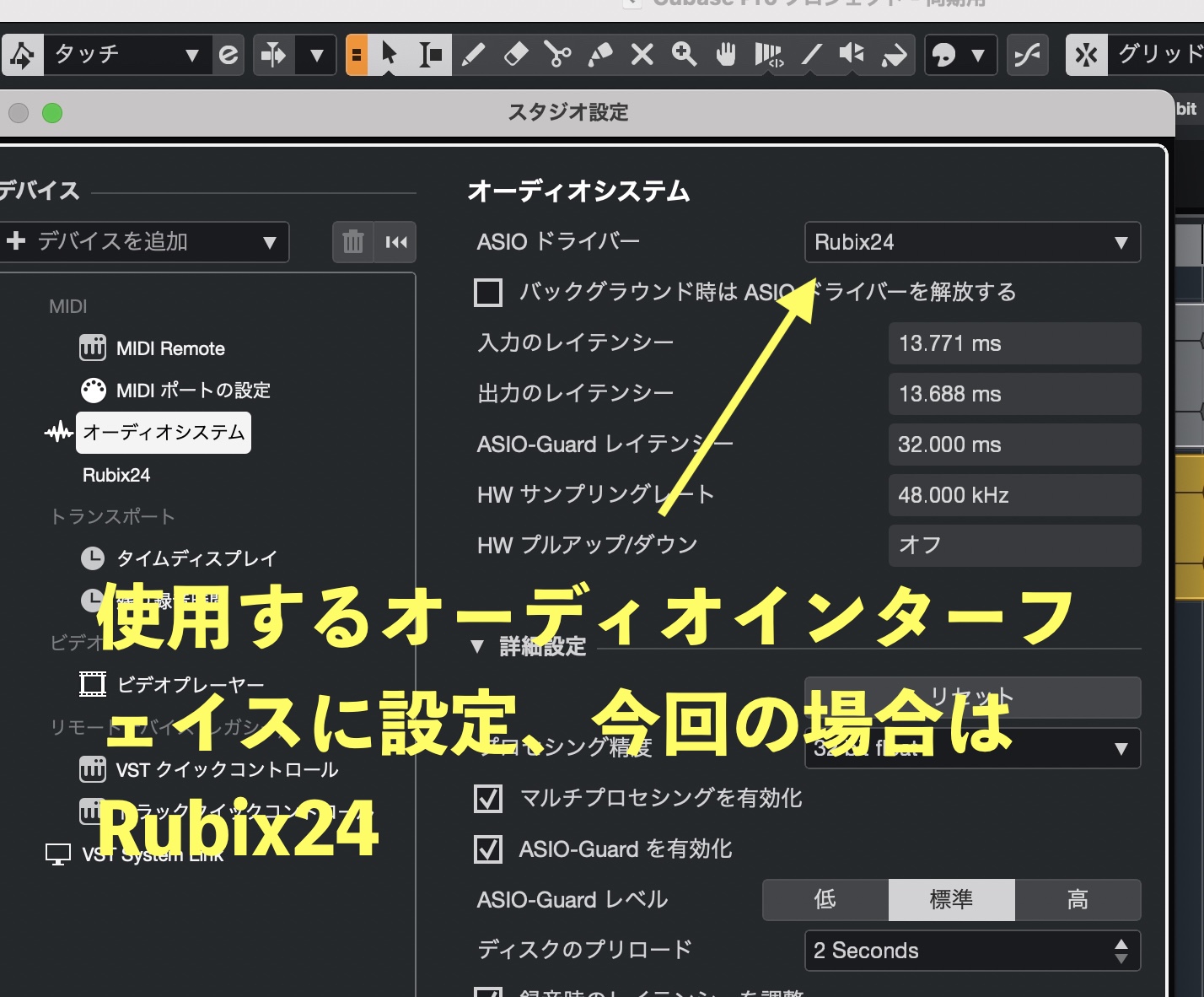Click the 2 Seconds disk preload field
The width and height of the screenshot is (1204, 997).
(973, 951)
